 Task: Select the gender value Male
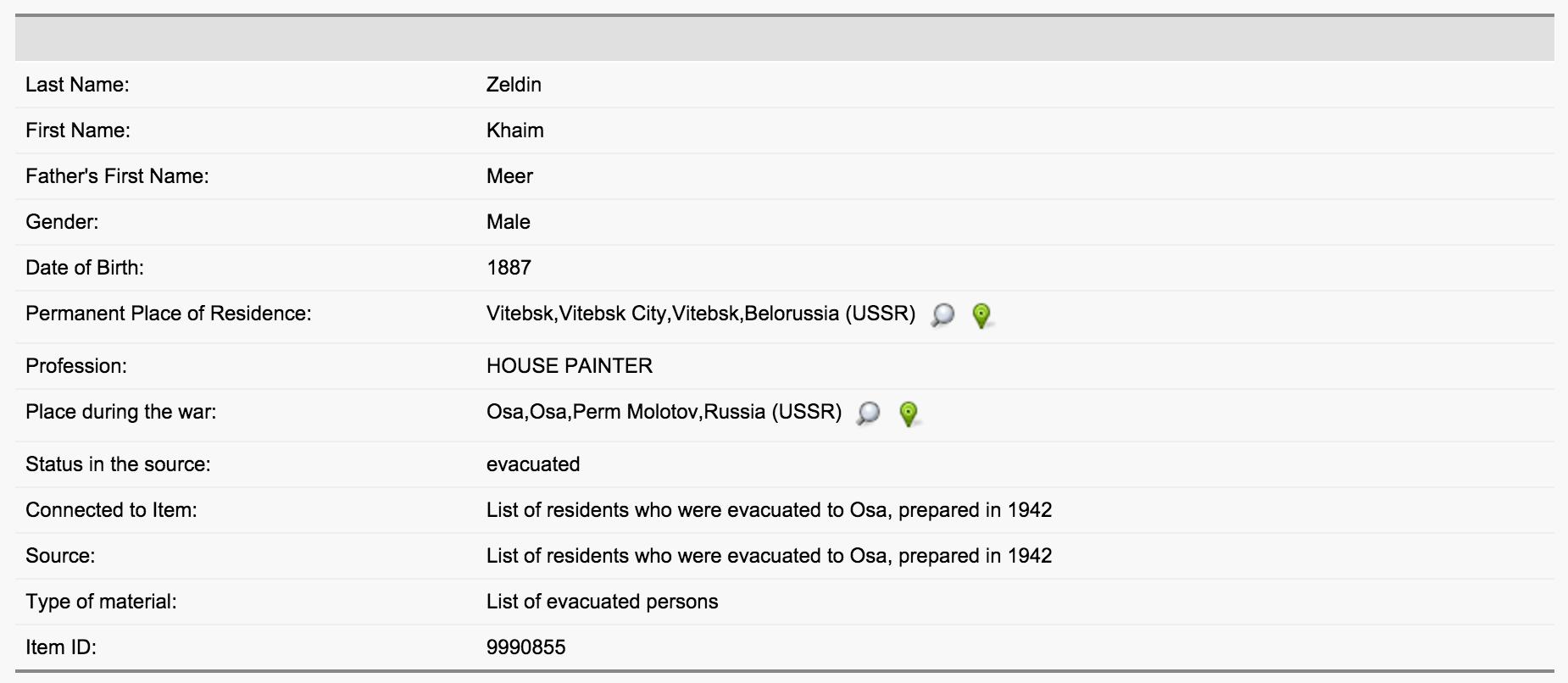(509, 222)
